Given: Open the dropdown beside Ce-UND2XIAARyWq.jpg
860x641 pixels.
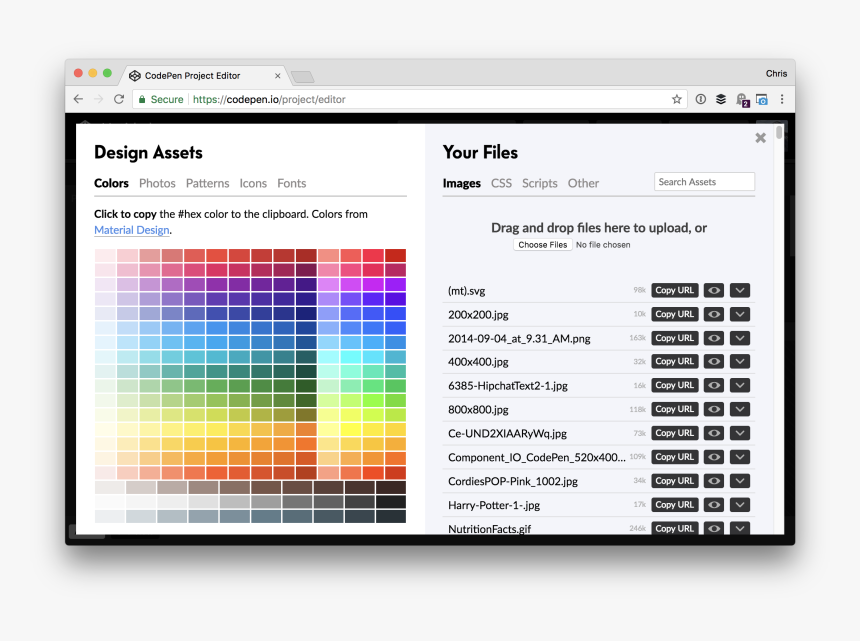Looking at the screenshot, I should click(739, 433).
